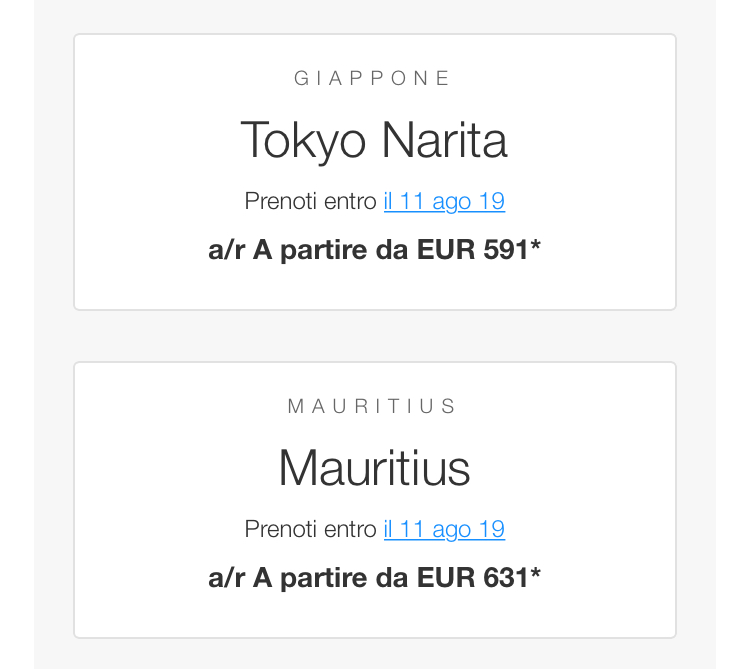Click the small uppercase MAURITIUS country label
Viewport: 750px width, 669px height.
coord(374,407)
